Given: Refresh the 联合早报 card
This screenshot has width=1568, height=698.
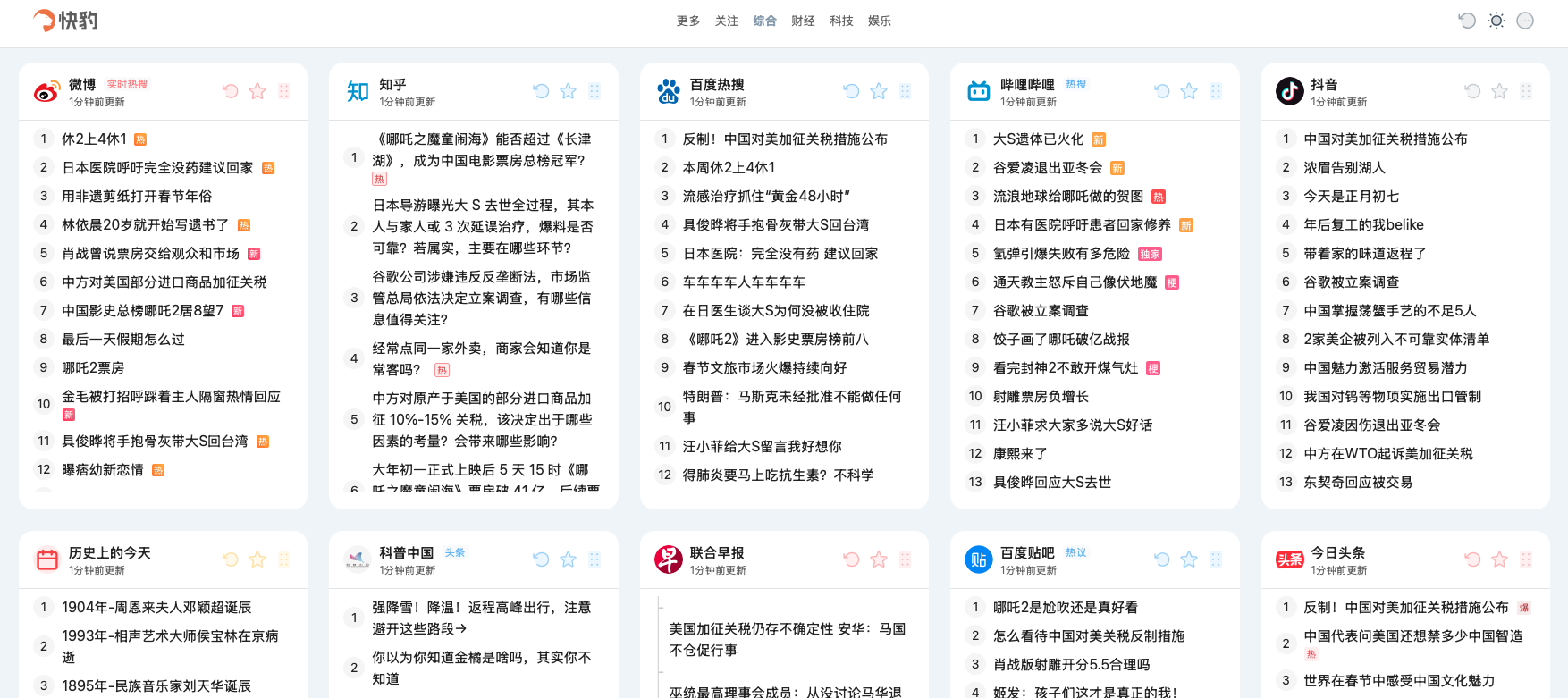Looking at the screenshot, I should coord(851,559).
